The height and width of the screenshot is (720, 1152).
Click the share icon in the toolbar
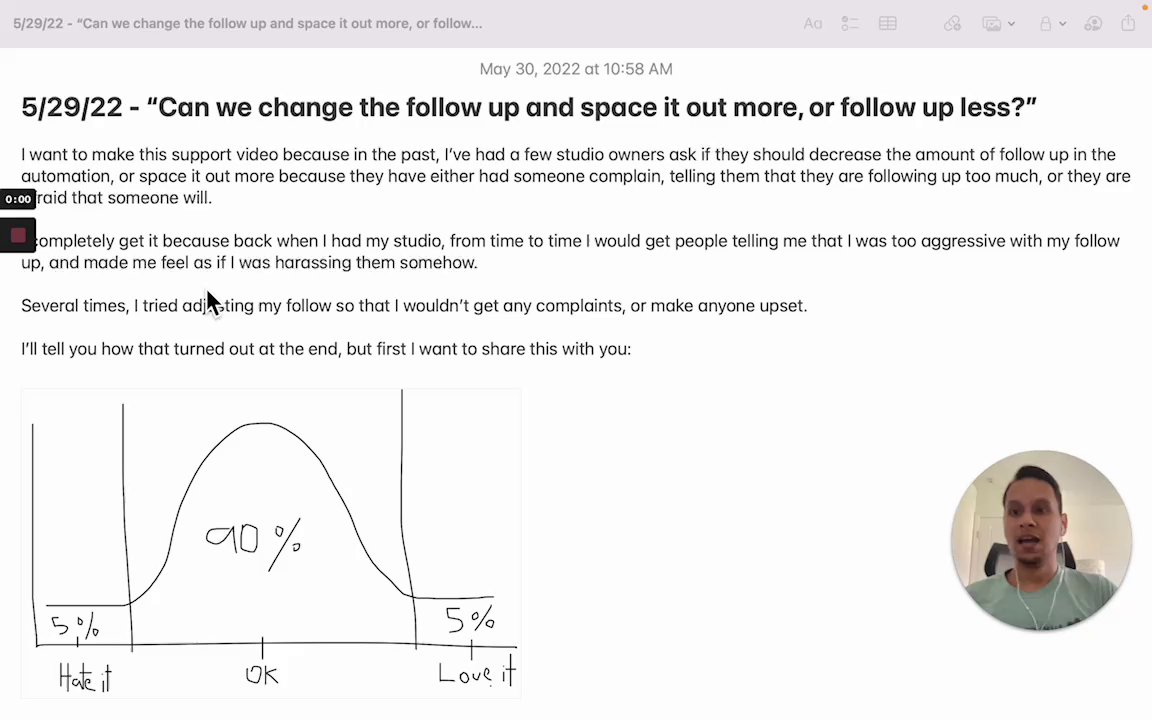click(x=1128, y=24)
